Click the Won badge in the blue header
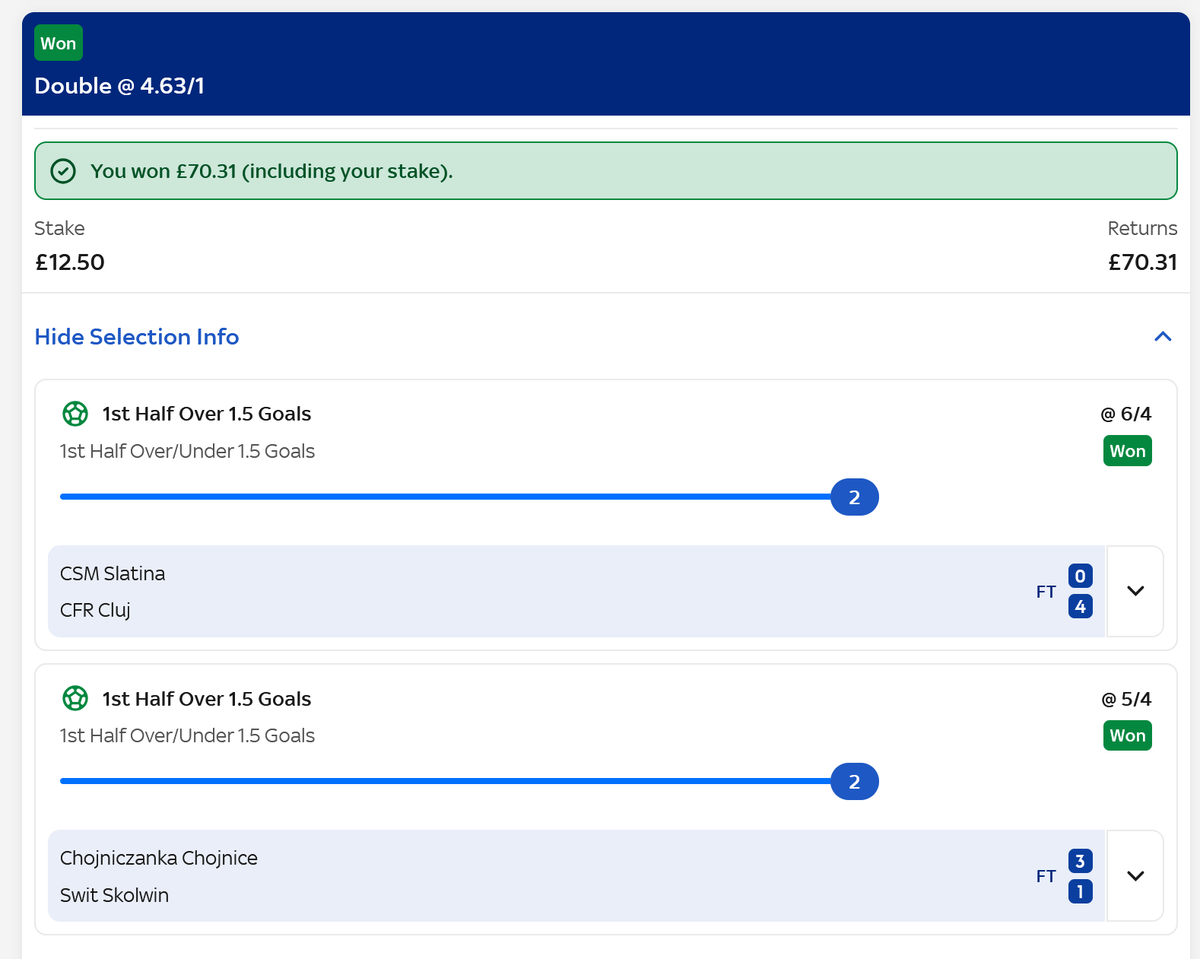This screenshot has height=959, width=1200. point(58,44)
